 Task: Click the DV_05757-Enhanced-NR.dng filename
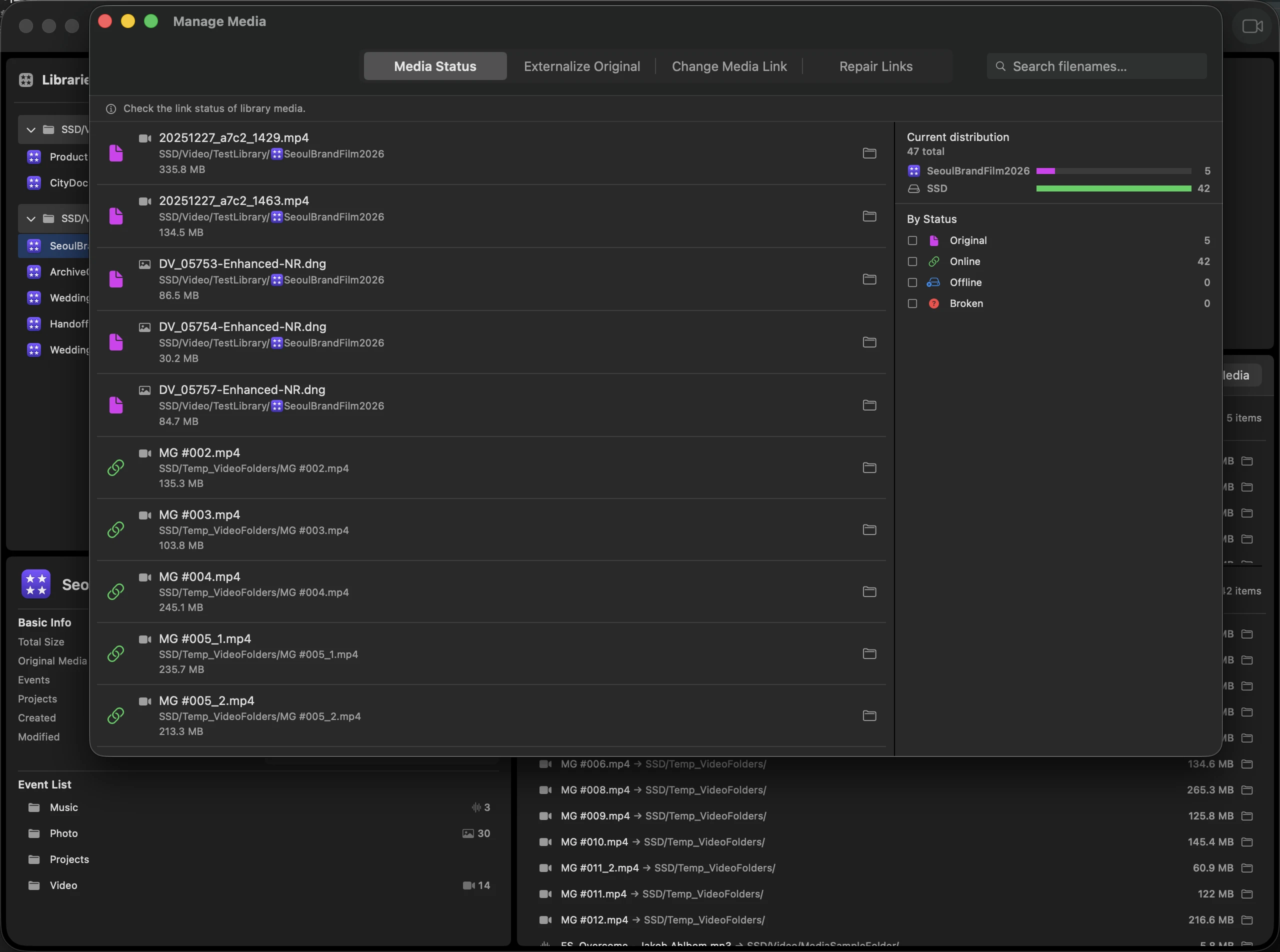242,390
